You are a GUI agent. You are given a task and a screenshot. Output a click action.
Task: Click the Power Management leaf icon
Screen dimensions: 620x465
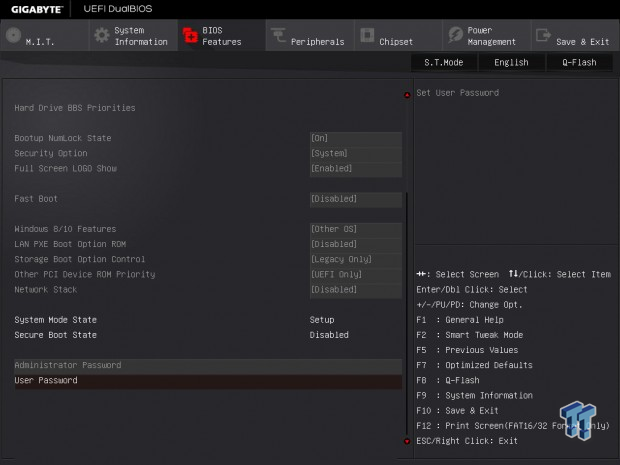[455, 35]
